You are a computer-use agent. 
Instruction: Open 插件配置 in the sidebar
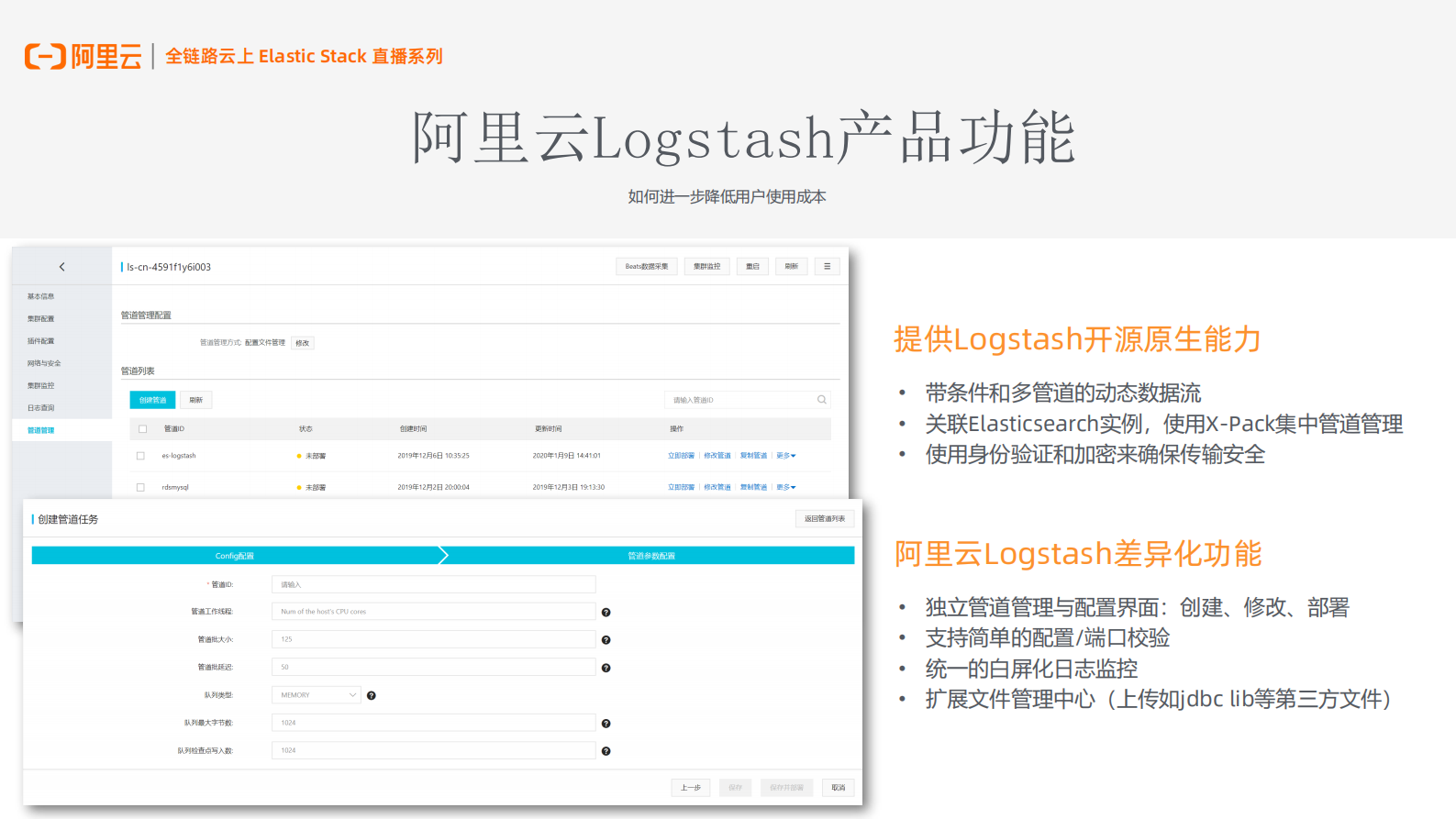coord(40,341)
